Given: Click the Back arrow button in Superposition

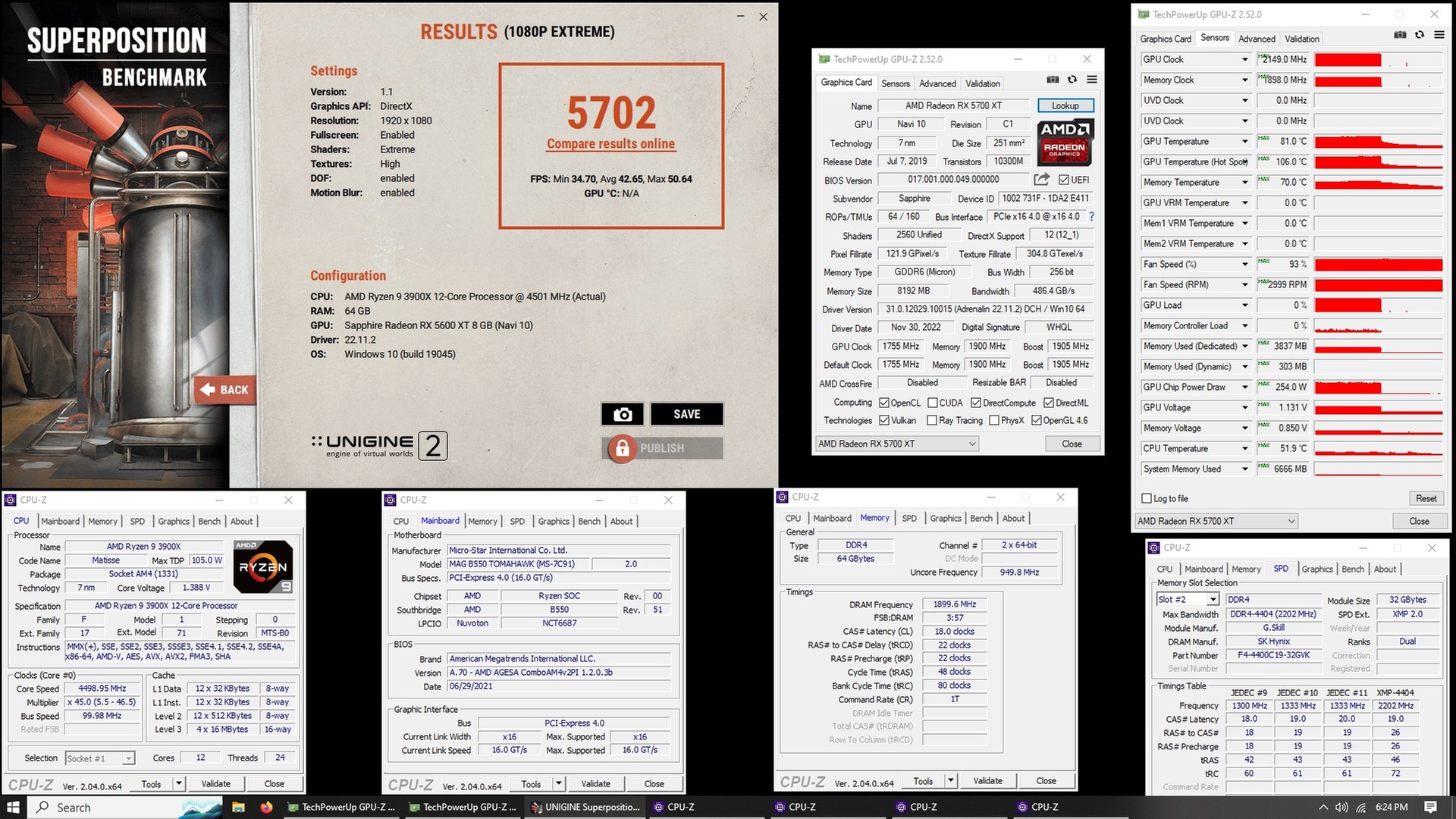Looking at the screenshot, I should [224, 390].
